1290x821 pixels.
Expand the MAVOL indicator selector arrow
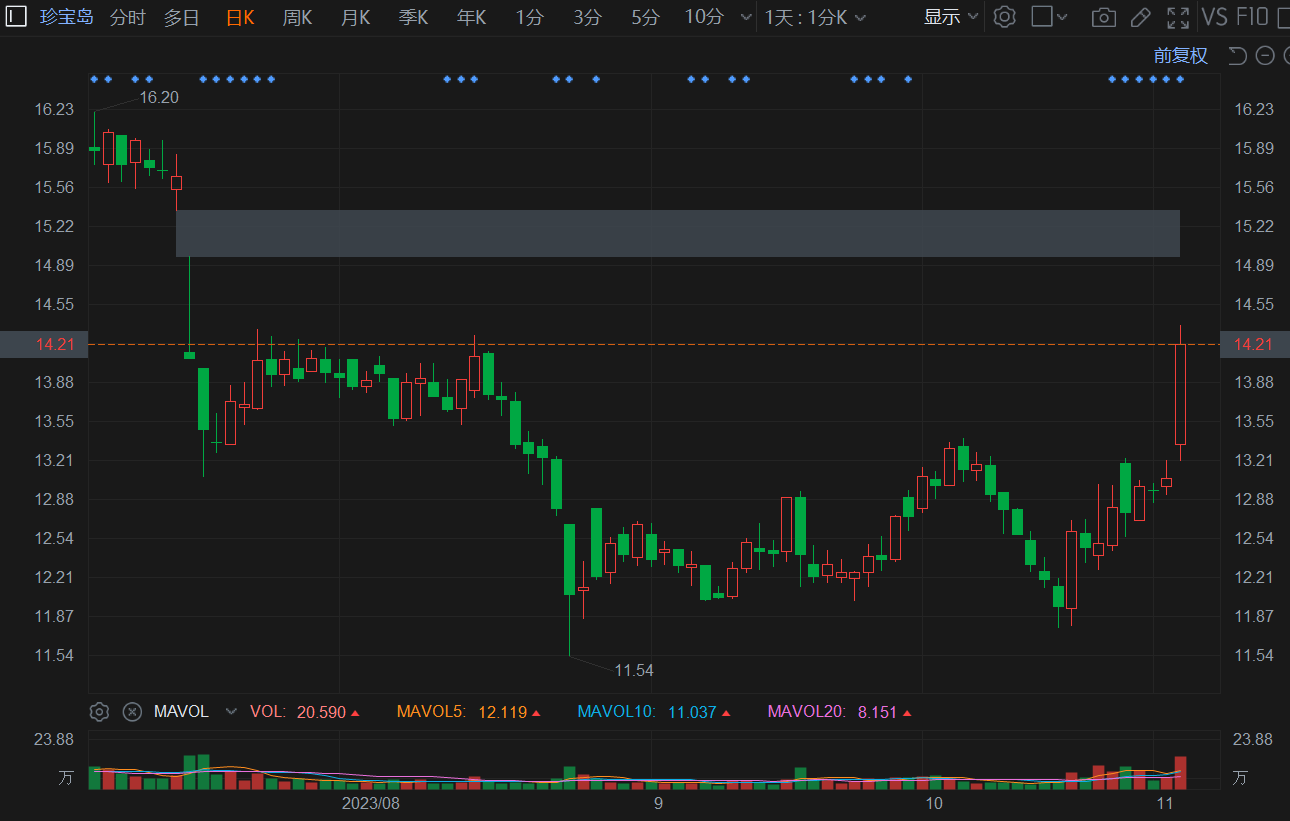click(232, 712)
